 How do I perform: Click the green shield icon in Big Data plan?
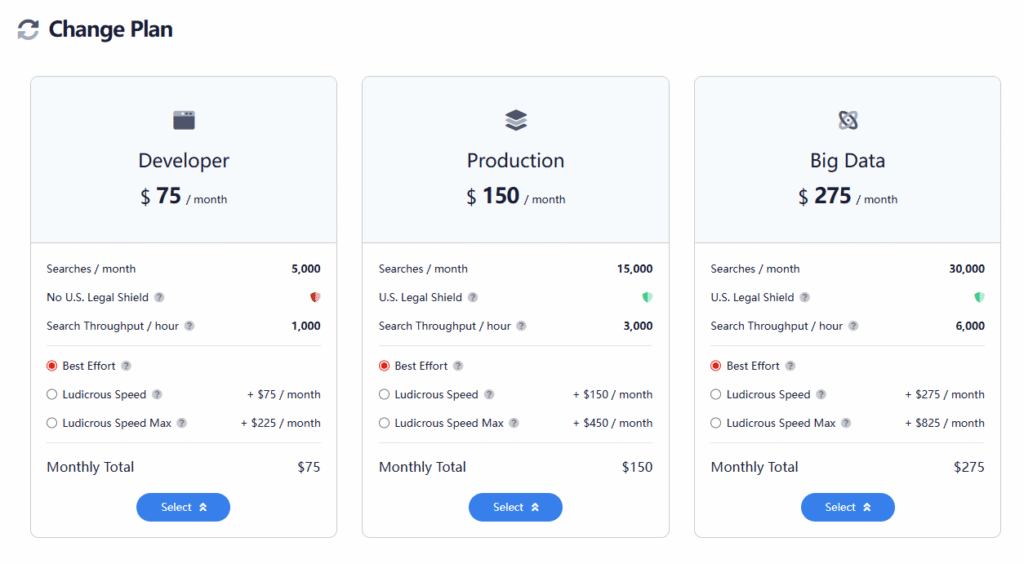(x=979, y=297)
